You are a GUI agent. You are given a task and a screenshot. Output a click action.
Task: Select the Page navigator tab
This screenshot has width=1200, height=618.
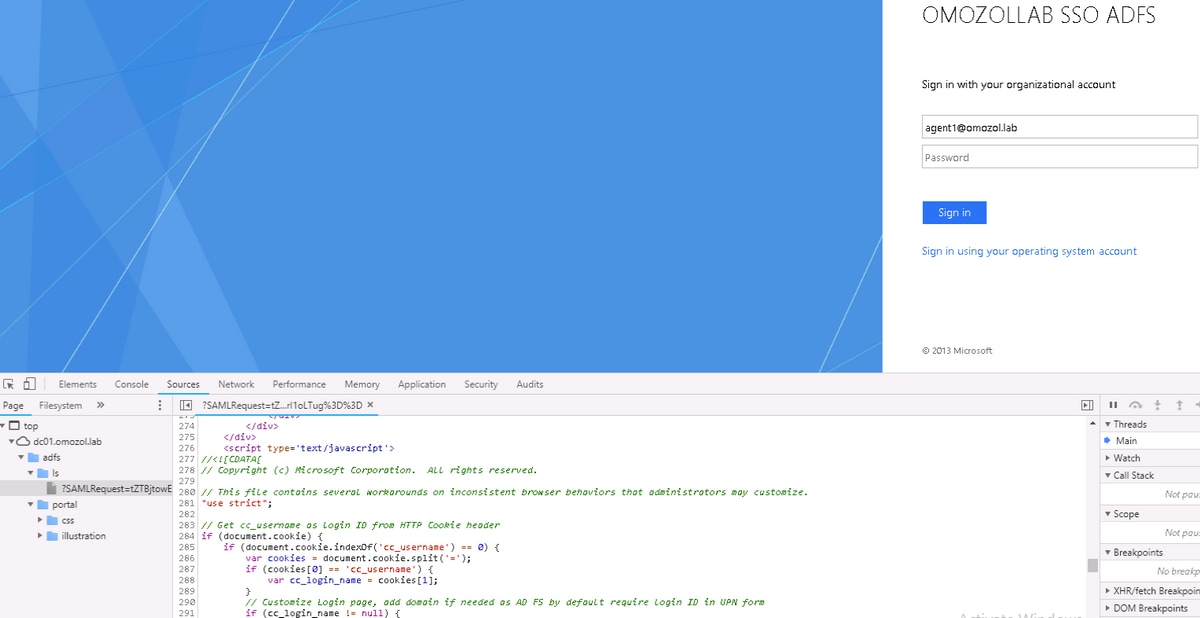point(13,405)
